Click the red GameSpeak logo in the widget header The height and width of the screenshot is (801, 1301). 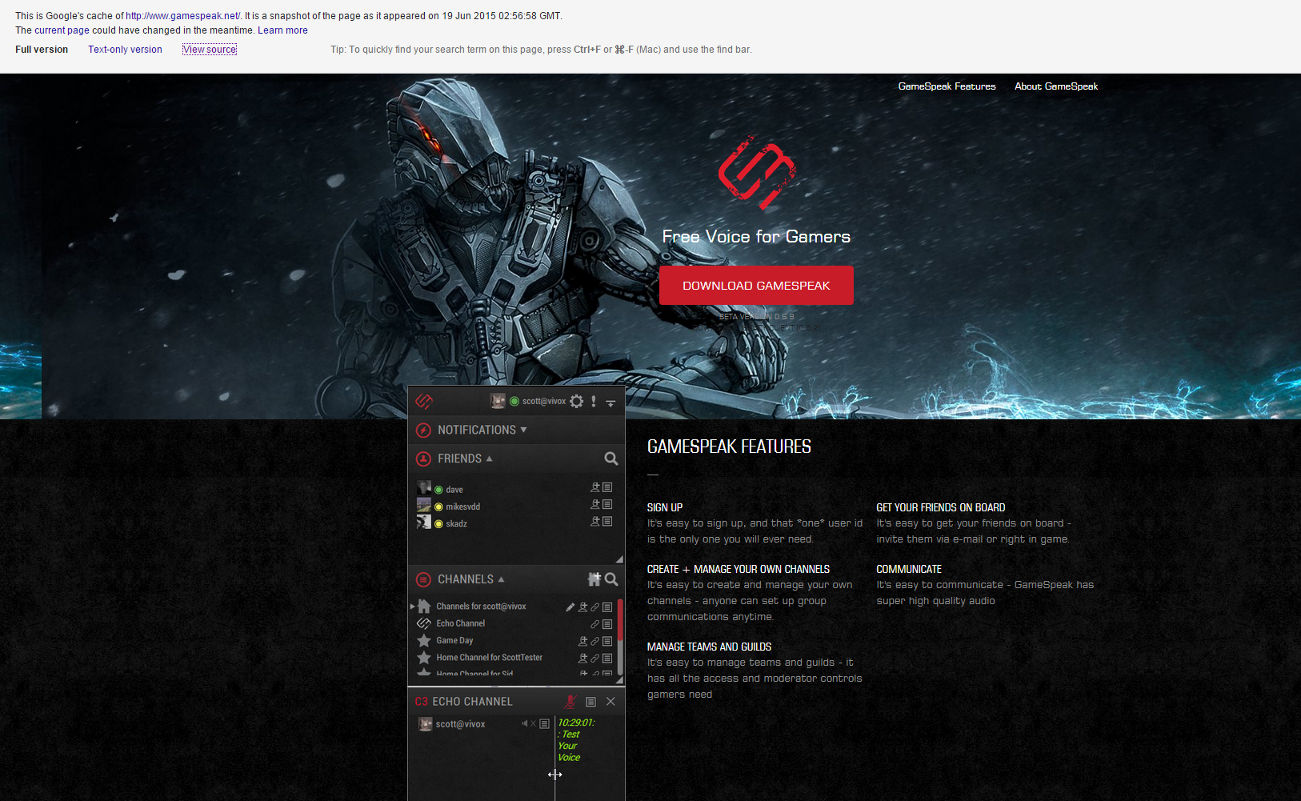[x=424, y=400]
